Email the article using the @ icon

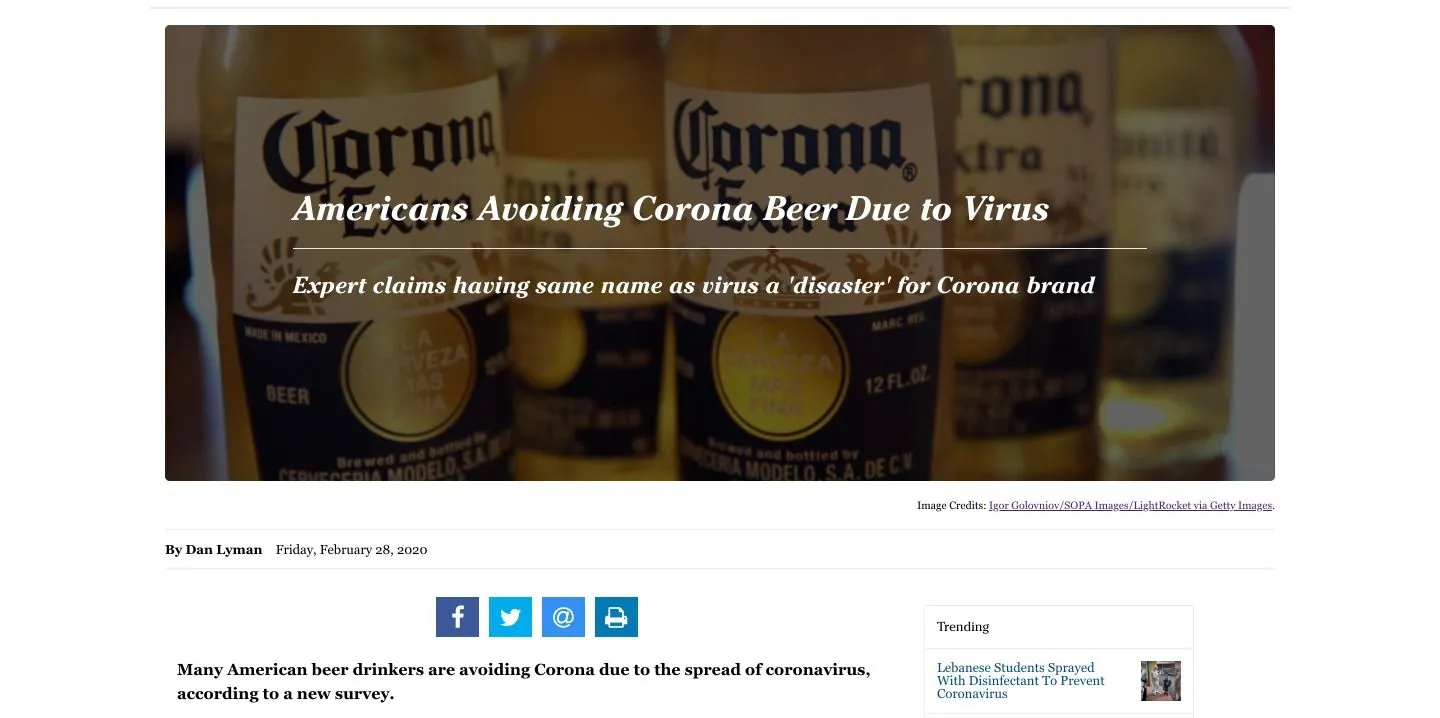[563, 617]
